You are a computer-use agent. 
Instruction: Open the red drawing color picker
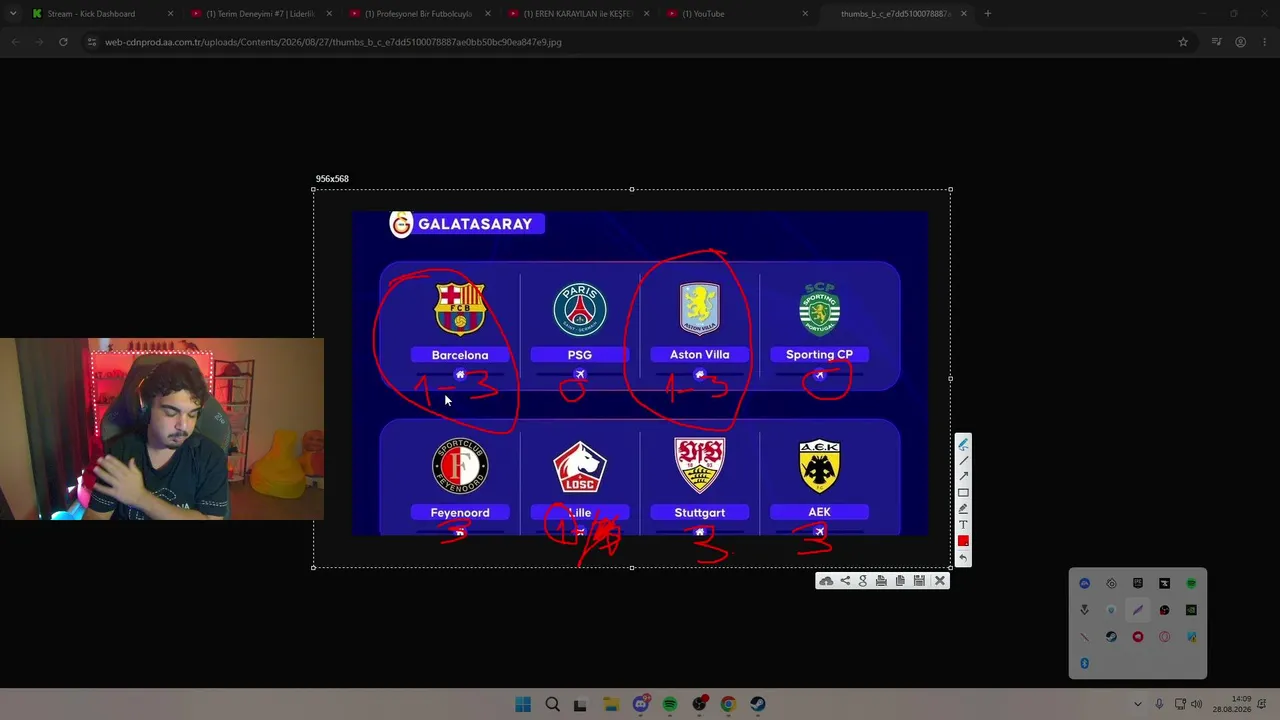(963, 541)
